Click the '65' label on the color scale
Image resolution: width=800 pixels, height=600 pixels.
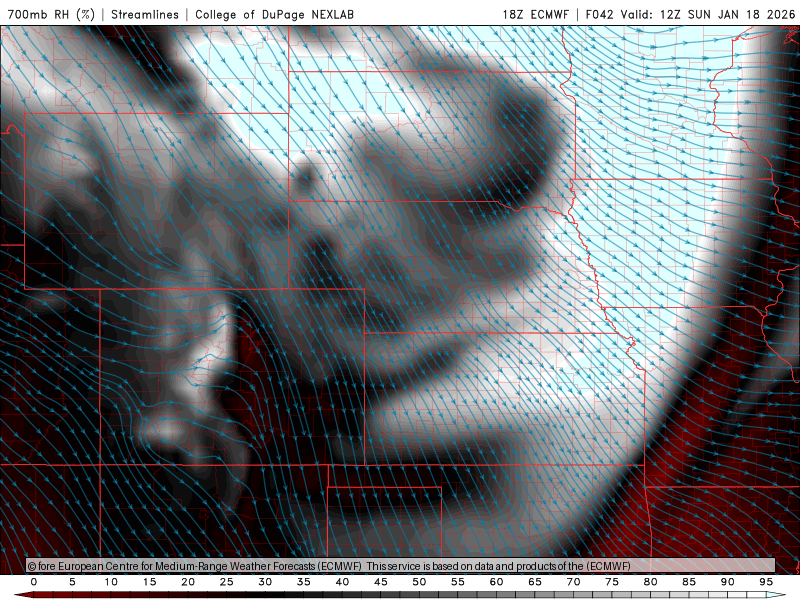pyautogui.click(x=535, y=582)
